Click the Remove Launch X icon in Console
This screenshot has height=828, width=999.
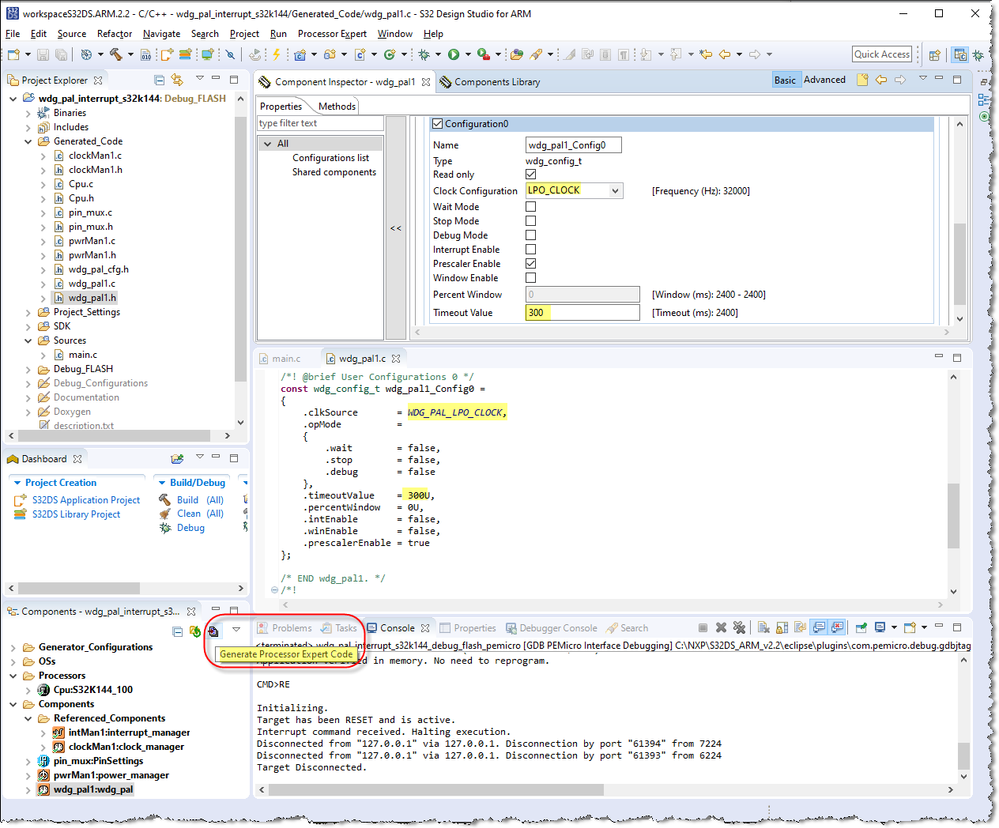[721, 628]
